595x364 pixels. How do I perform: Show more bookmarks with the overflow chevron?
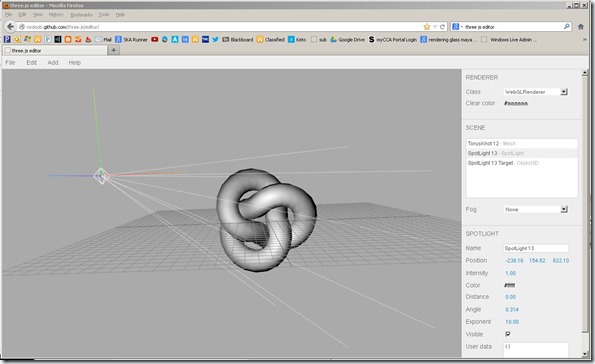pos(585,39)
